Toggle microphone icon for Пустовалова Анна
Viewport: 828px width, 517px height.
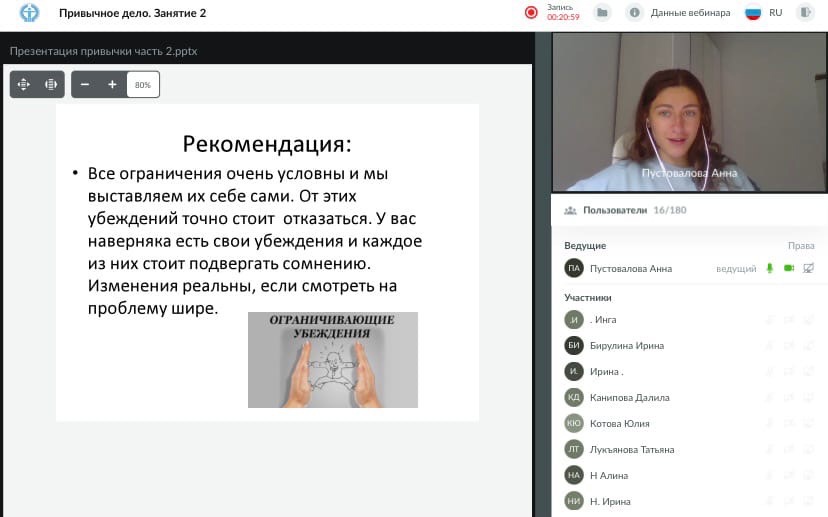click(x=769, y=268)
